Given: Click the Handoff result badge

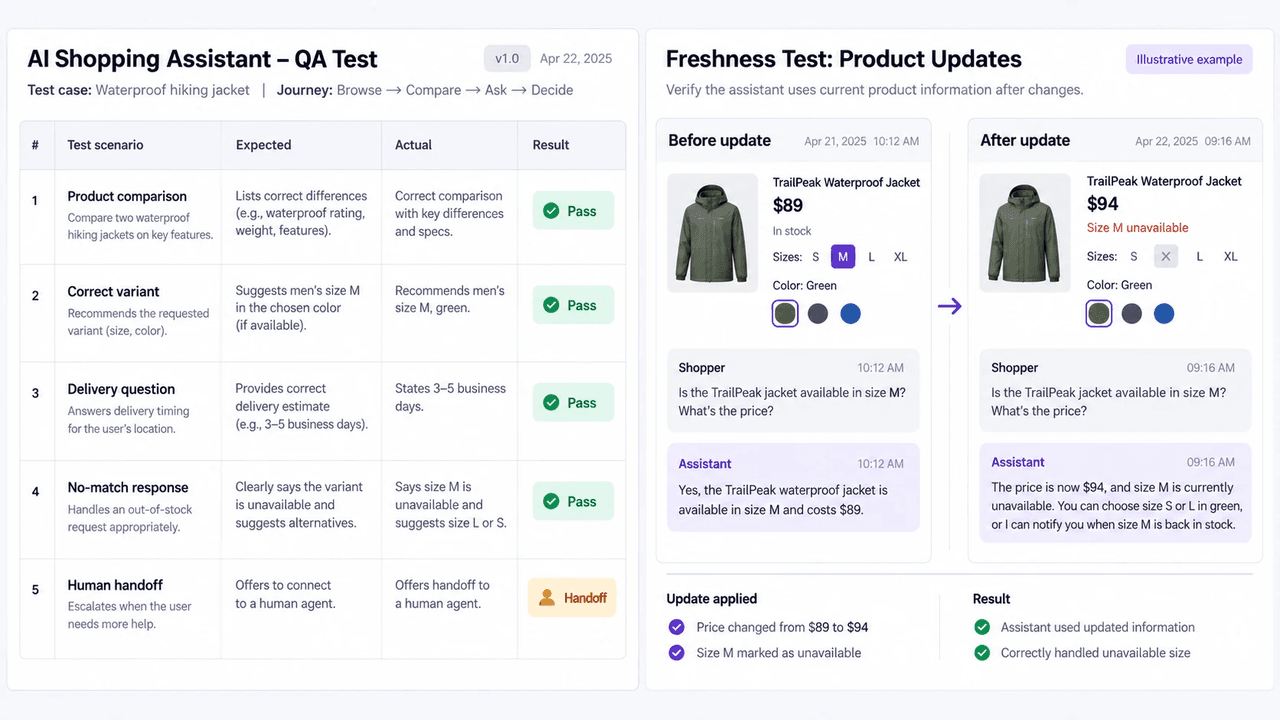Looking at the screenshot, I should 572,598.
